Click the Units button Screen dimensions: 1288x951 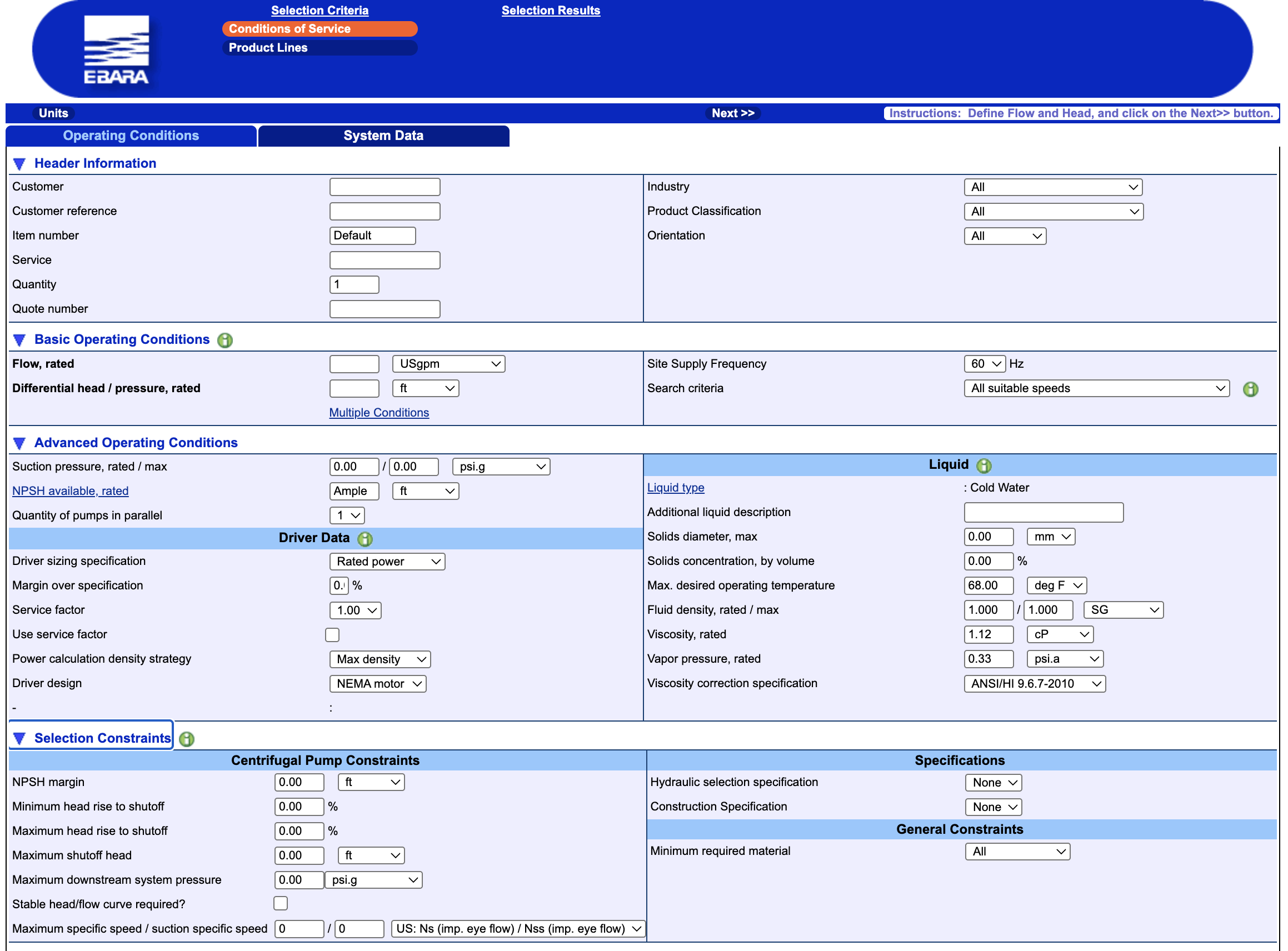pos(53,113)
